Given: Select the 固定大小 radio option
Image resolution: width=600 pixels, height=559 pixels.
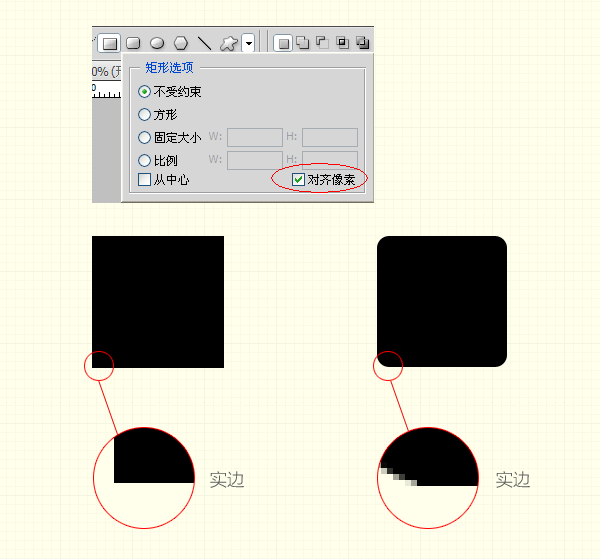Looking at the screenshot, I should 144,138.
